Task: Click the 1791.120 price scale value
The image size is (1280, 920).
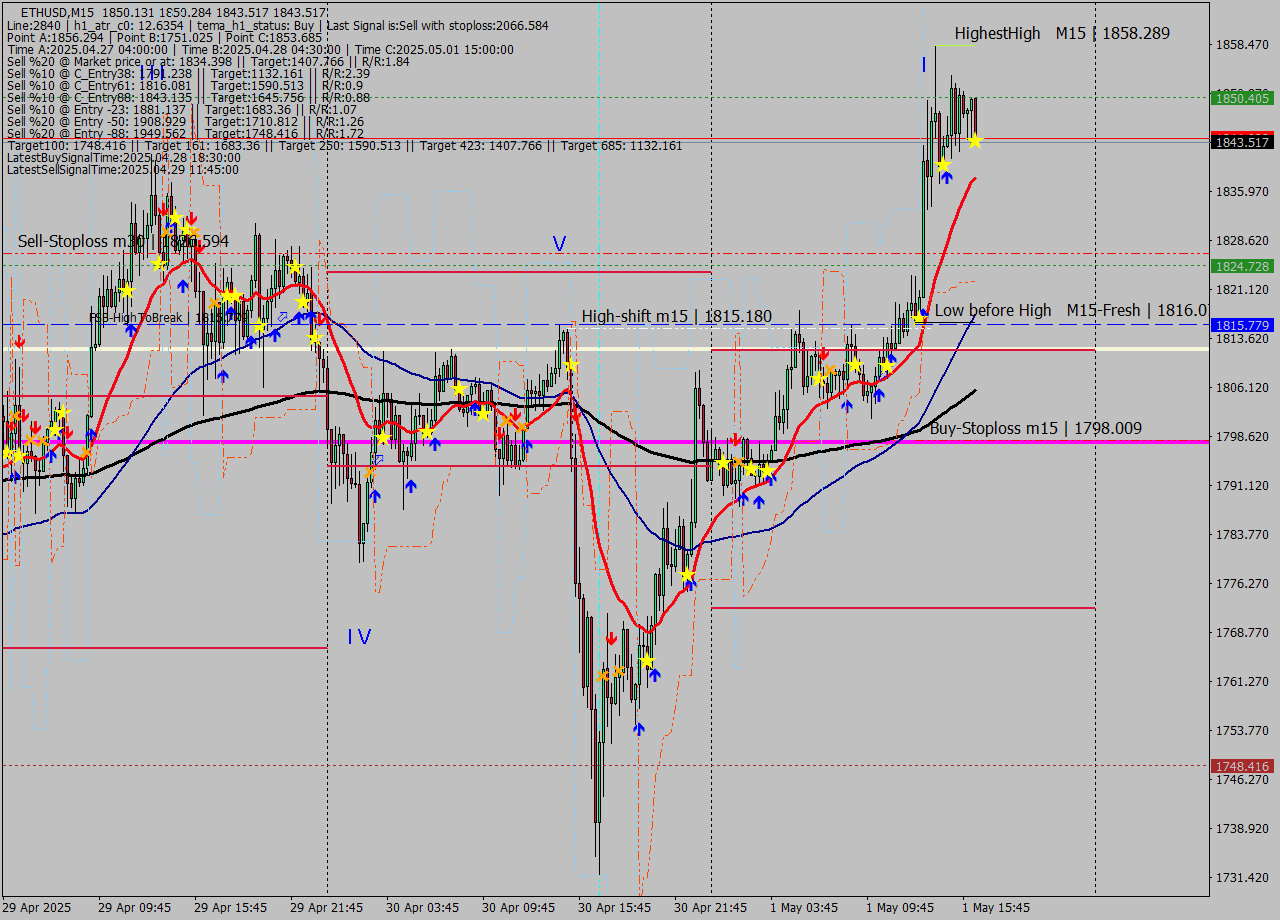Action: point(1241,486)
